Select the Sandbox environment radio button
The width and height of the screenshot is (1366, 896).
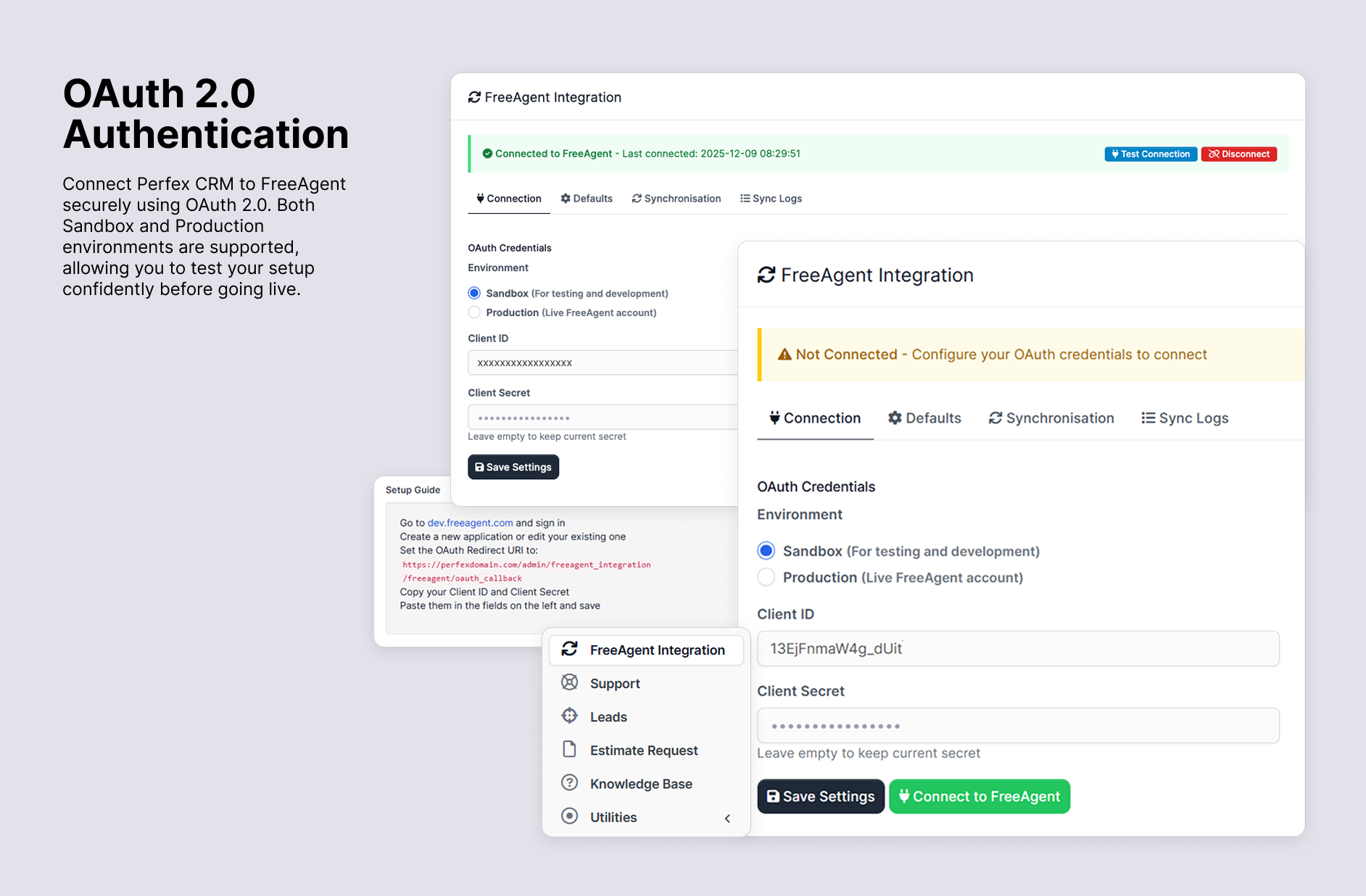point(766,550)
